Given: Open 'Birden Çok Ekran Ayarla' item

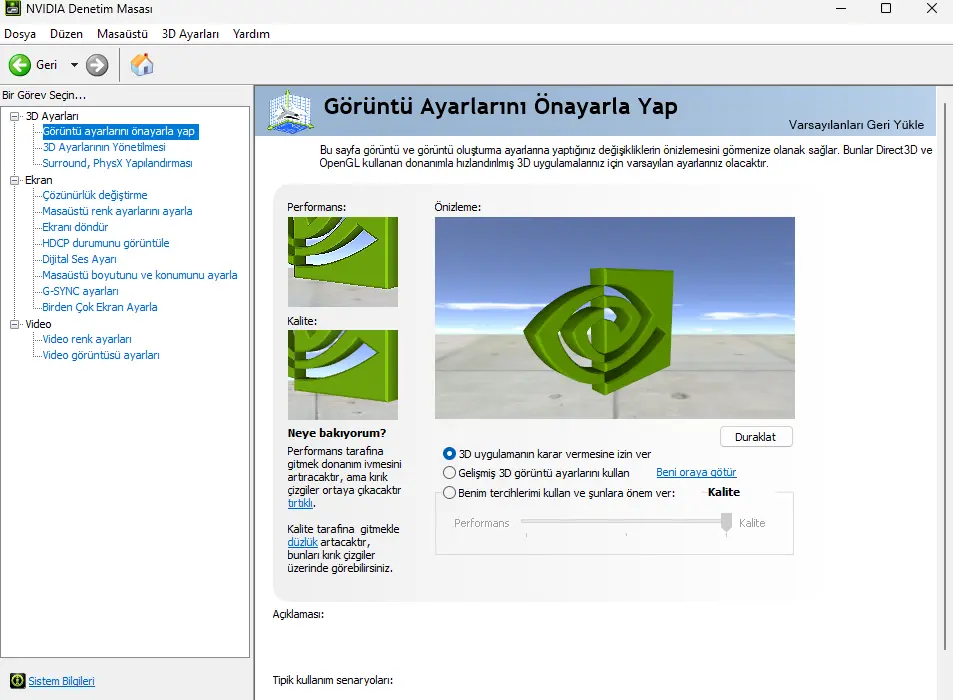Looking at the screenshot, I should [x=100, y=307].
